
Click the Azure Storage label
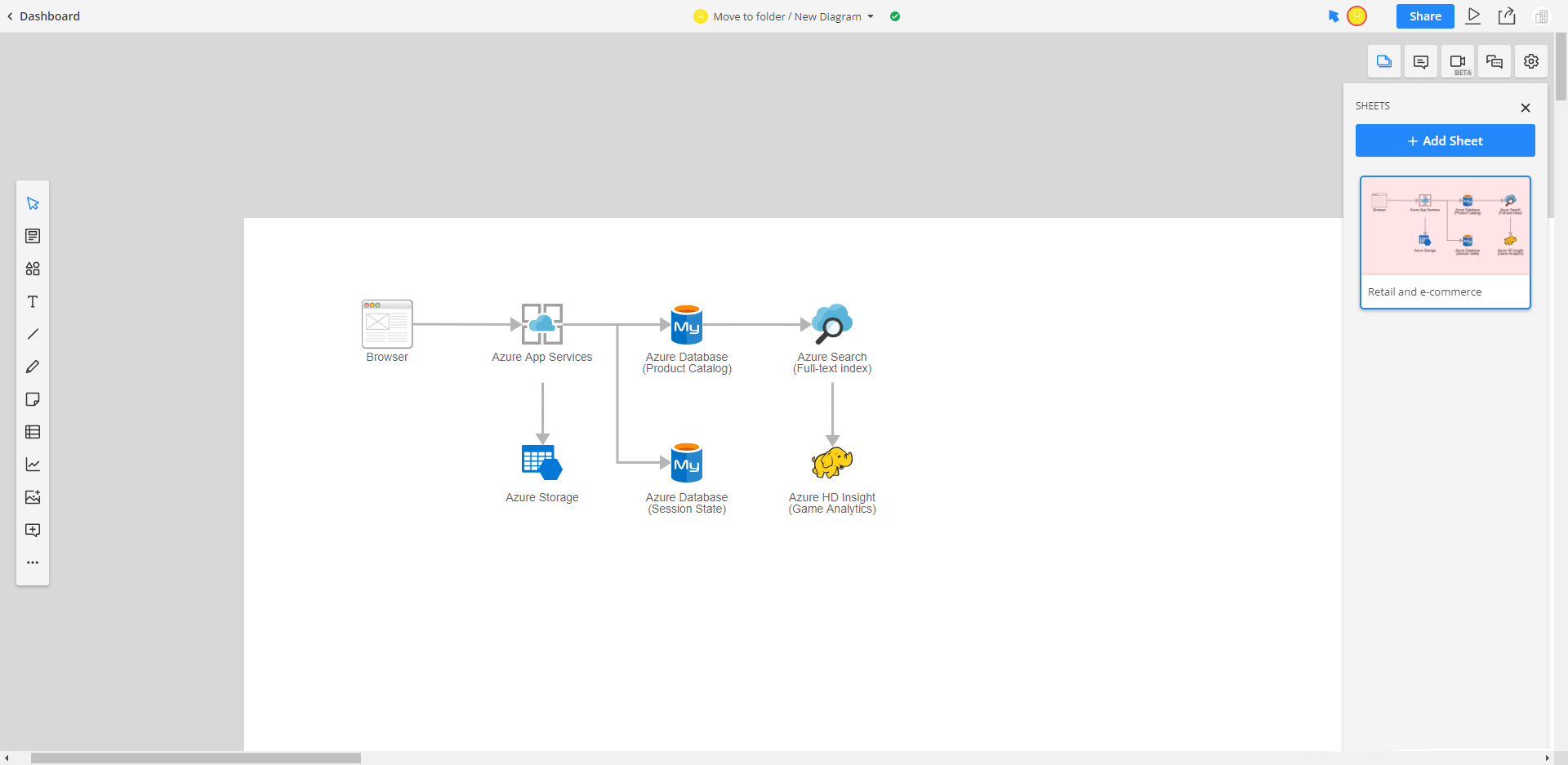click(x=542, y=497)
